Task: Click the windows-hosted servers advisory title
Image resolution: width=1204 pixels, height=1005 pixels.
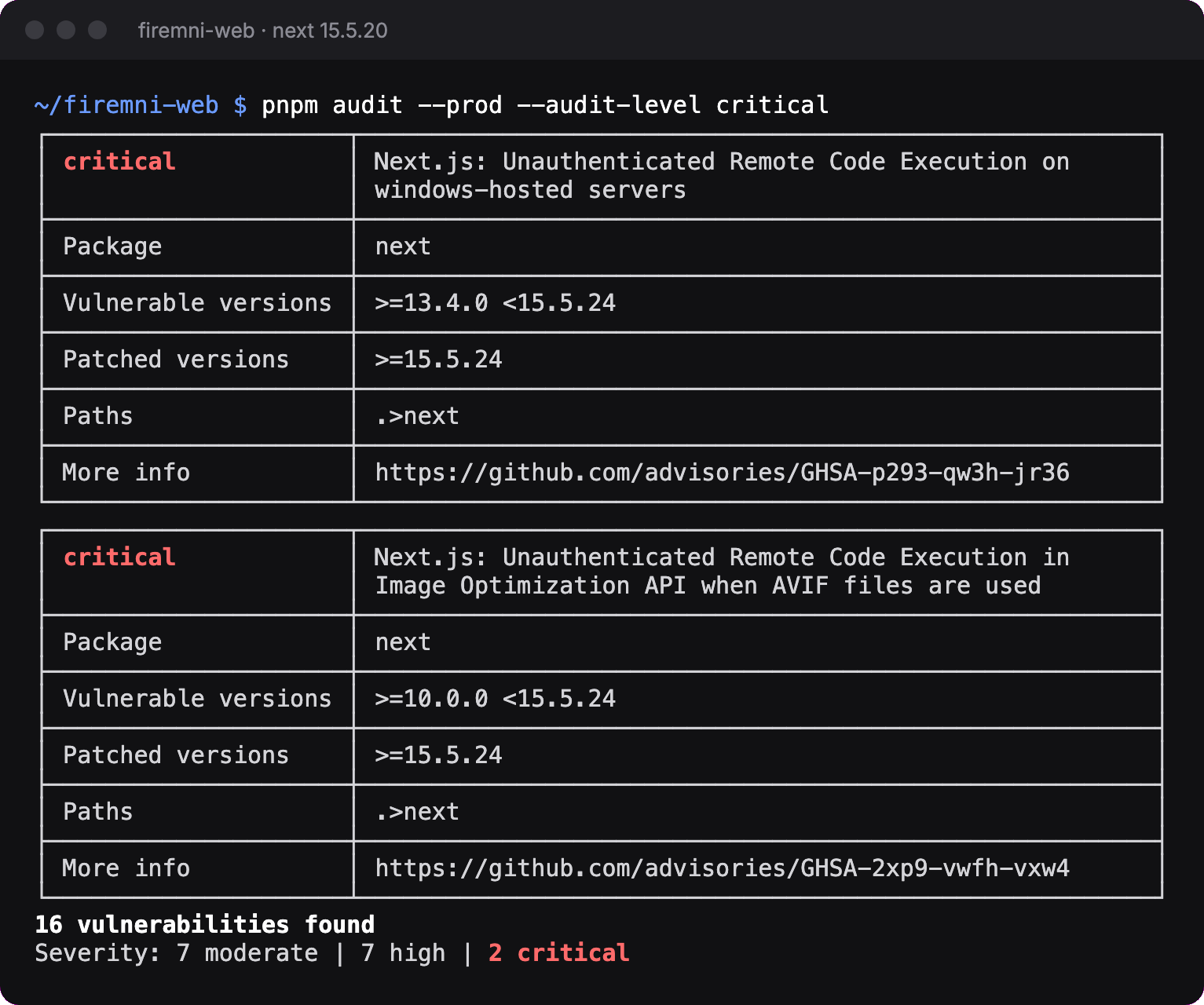Action: (x=722, y=176)
